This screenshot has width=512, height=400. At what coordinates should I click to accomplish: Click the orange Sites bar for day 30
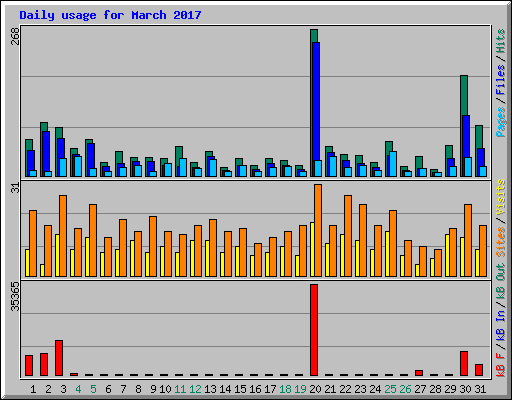pos(468,240)
